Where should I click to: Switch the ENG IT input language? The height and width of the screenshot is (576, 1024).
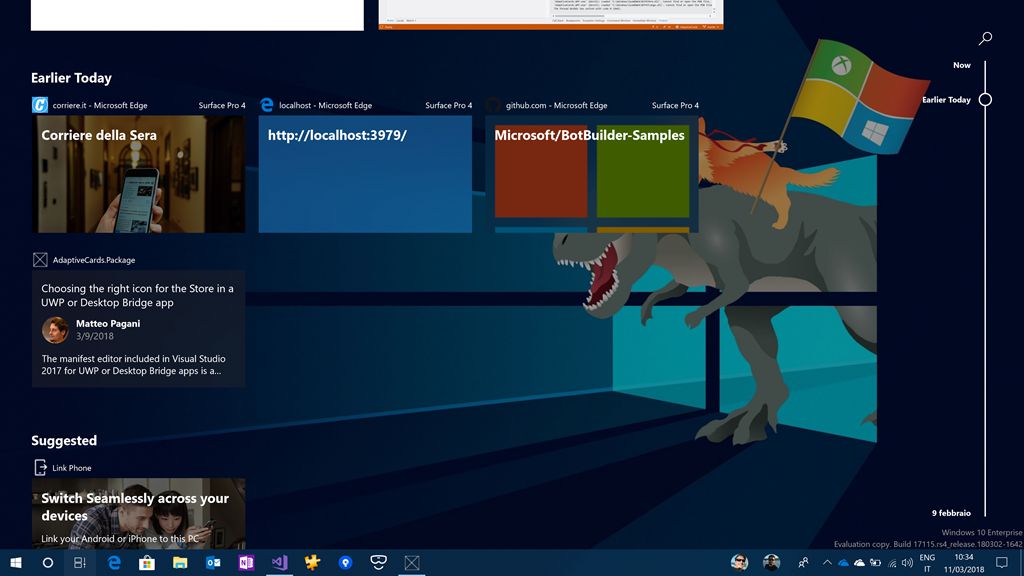tap(927, 563)
